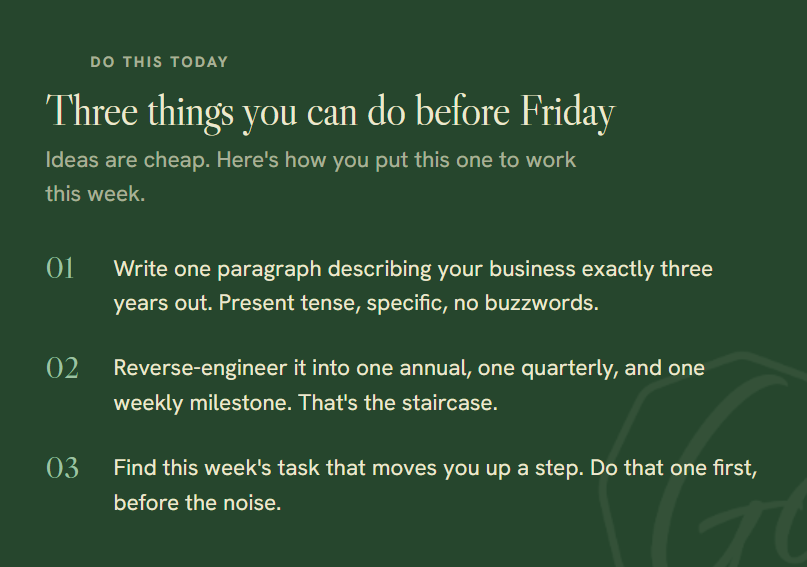This screenshot has width=807, height=567.
Task: Click the 'this week.' line of subtitle
Action: pos(95,194)
